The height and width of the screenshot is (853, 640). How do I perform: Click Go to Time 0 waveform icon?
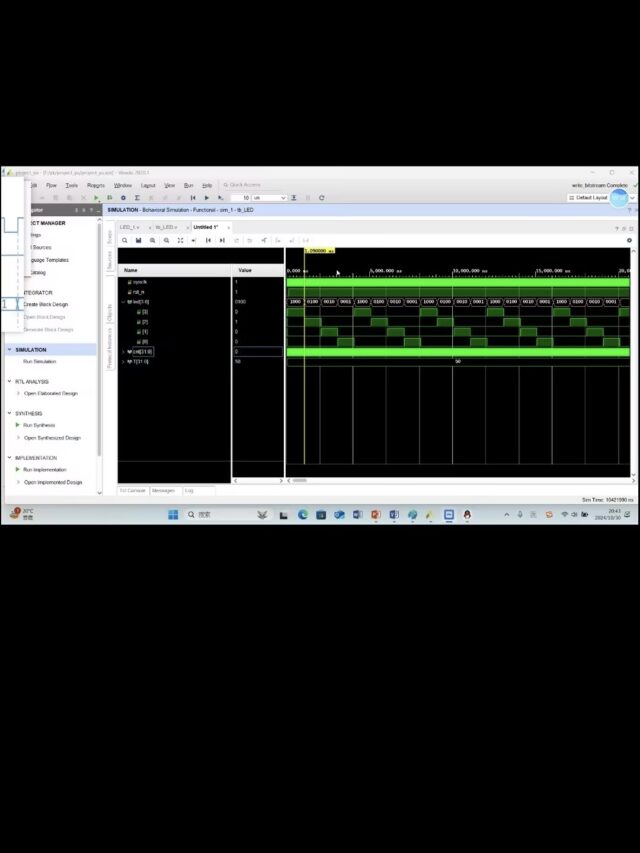tap(208, 240)
